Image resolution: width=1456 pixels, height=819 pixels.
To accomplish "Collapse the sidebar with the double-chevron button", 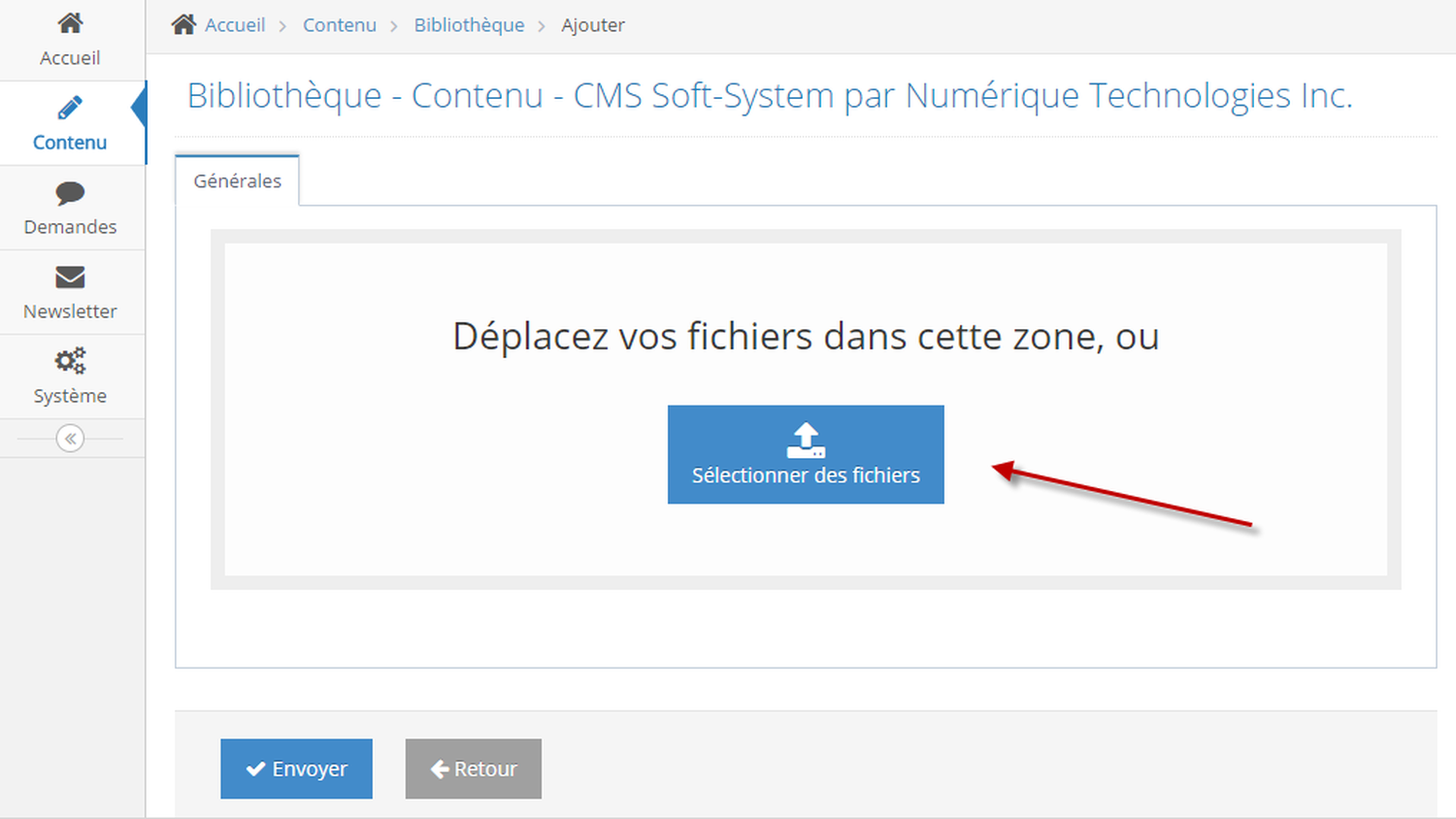I will (x=70, y=439).
